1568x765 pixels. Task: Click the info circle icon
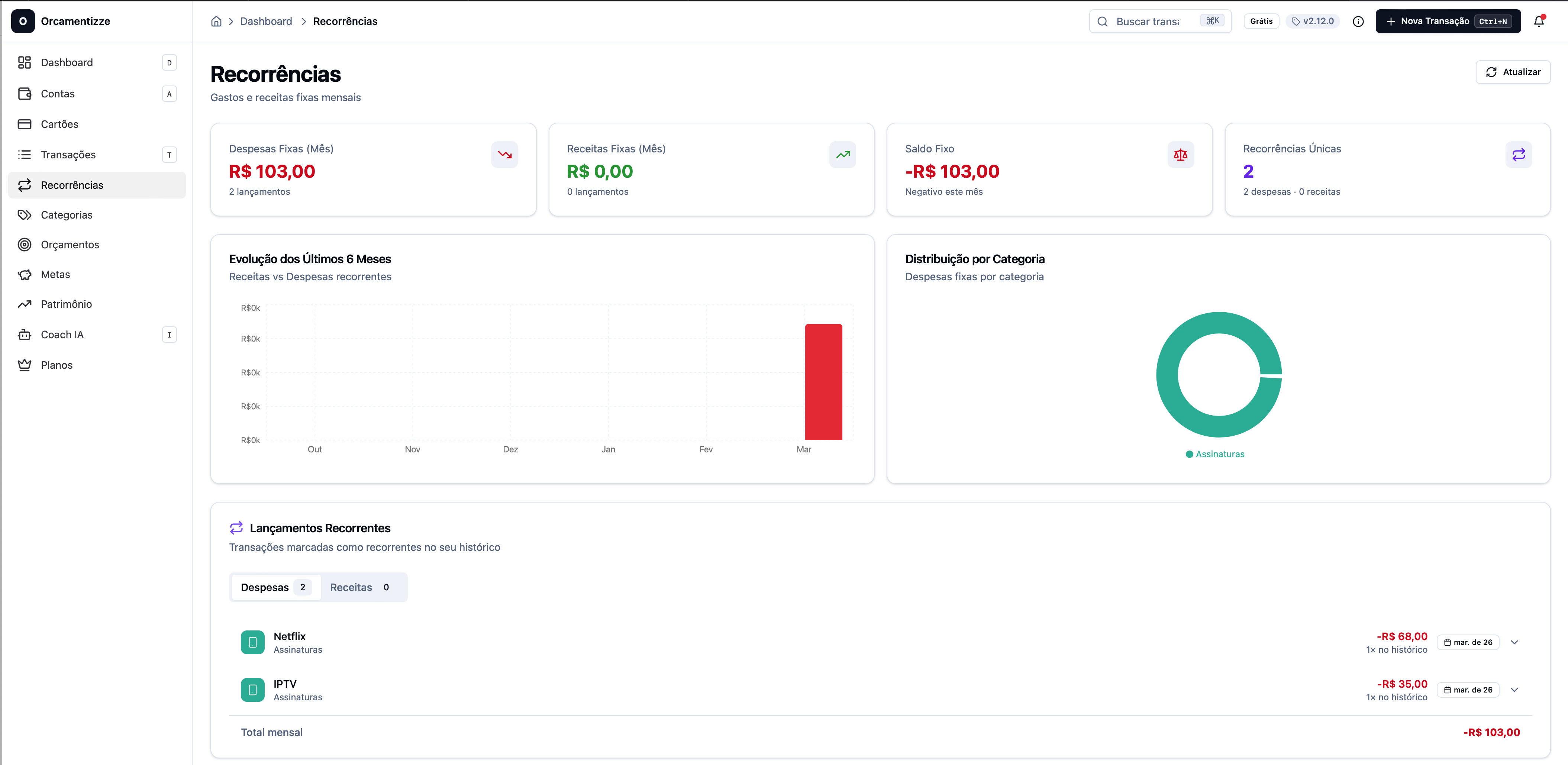coord(1358,21)
